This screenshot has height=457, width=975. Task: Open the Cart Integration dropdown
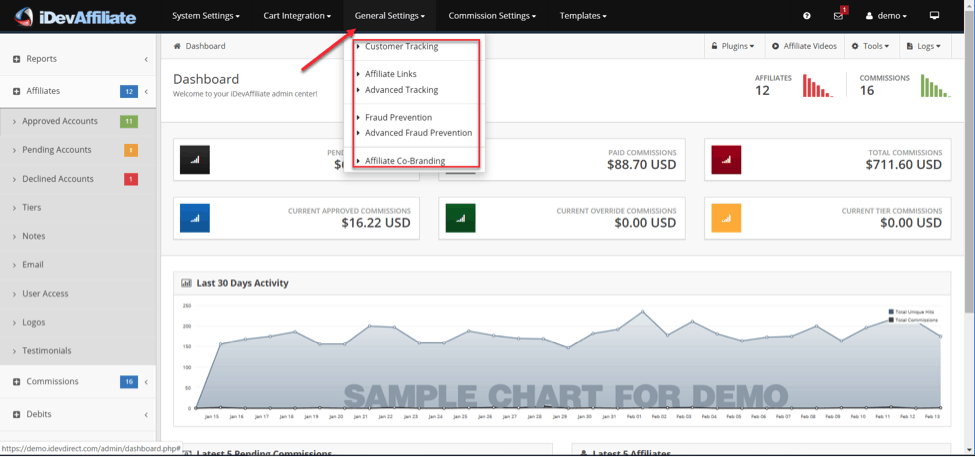click(297, 16)
